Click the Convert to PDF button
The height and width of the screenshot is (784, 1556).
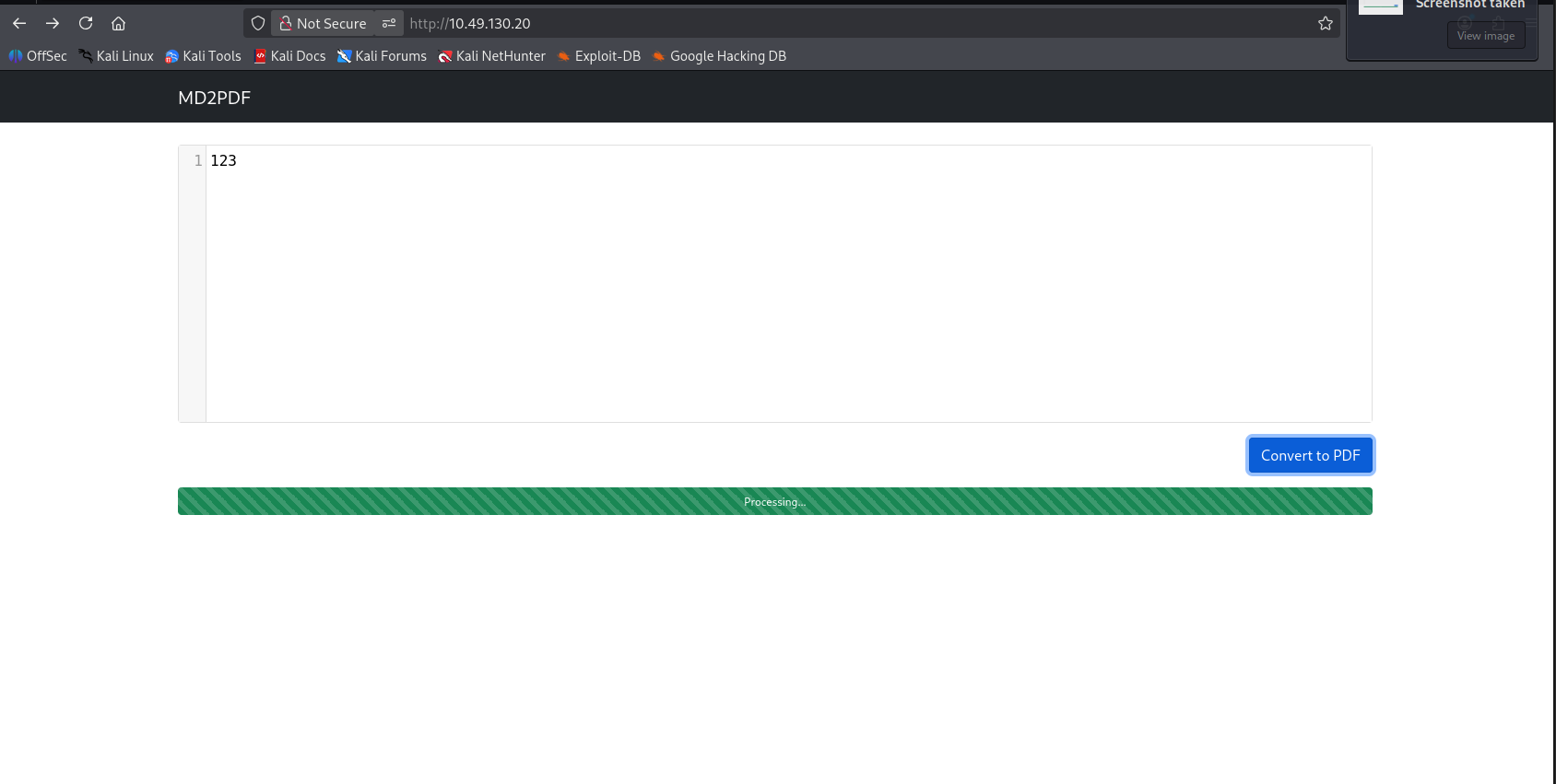click(1310, 455)
